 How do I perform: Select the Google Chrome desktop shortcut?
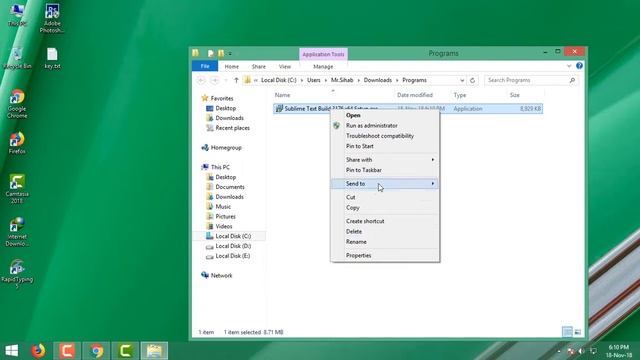coord(17,104)
